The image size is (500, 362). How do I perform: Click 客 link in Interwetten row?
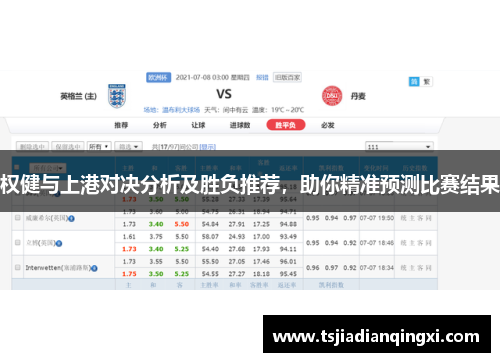click(x=420, y=268)
